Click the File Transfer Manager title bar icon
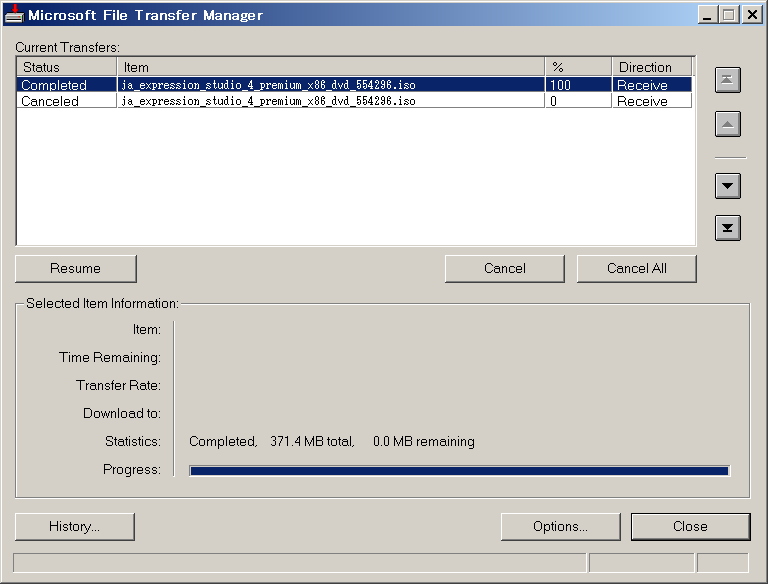 pos(14,14)
